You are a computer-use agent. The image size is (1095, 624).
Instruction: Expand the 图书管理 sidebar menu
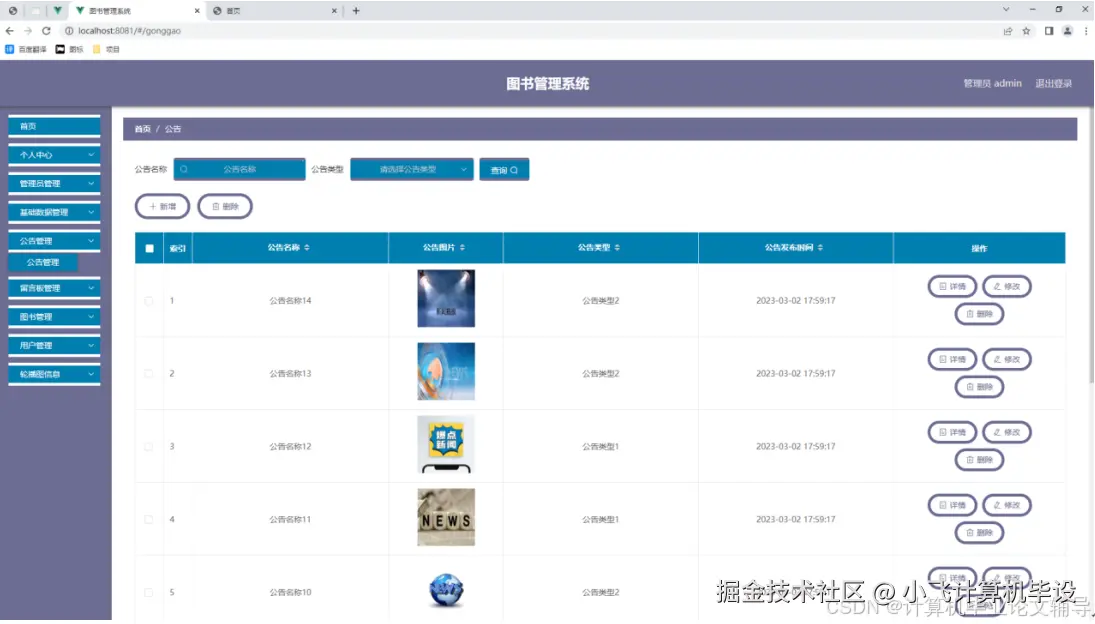click(54, 317)
